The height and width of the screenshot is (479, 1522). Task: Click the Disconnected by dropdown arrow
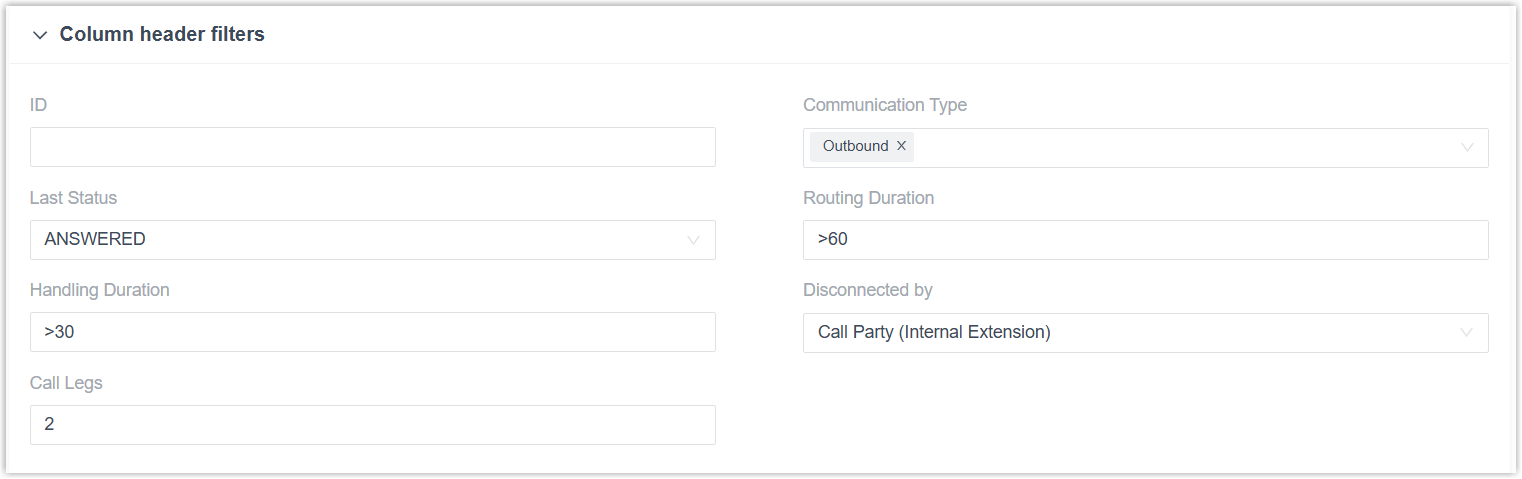point(1467,332)
